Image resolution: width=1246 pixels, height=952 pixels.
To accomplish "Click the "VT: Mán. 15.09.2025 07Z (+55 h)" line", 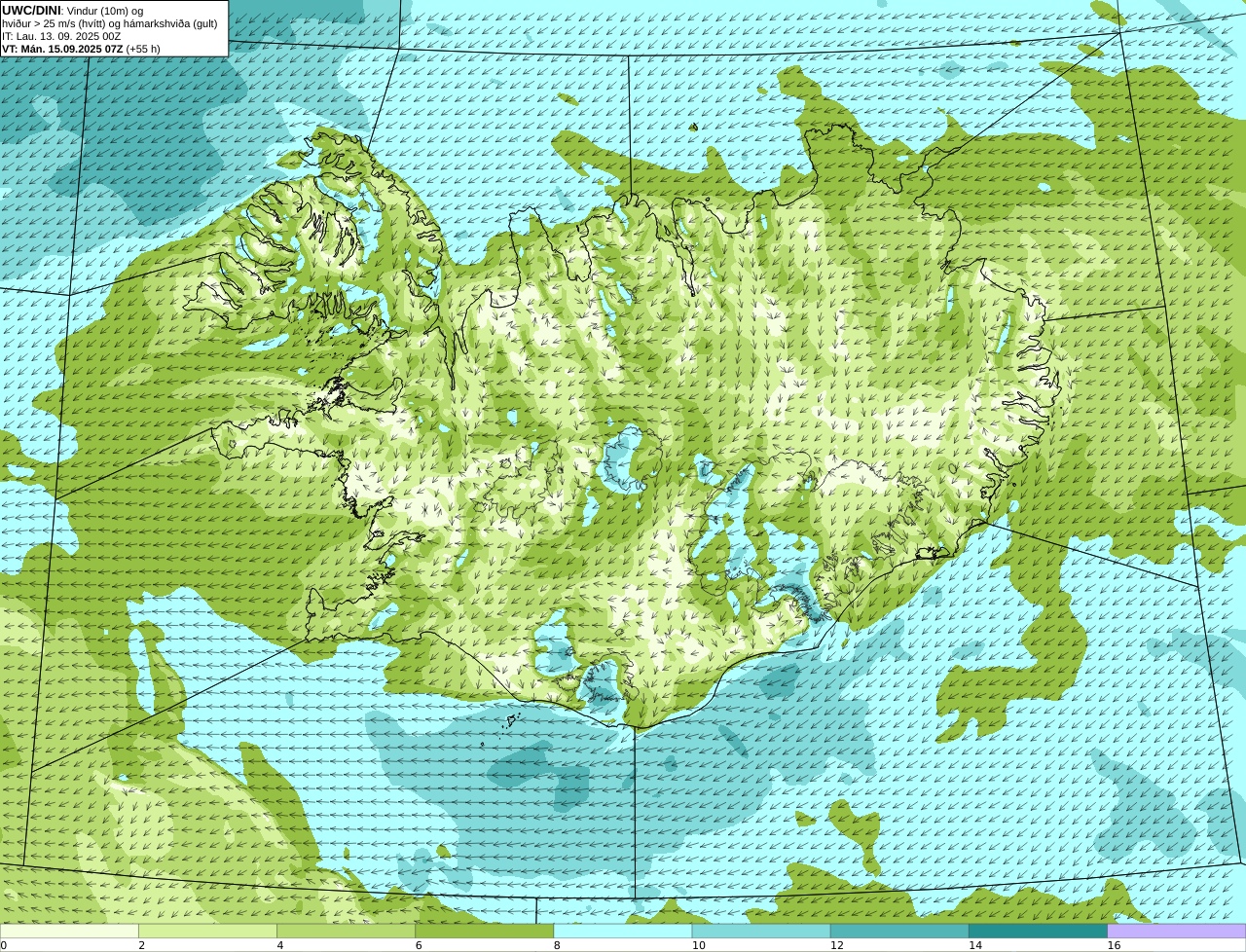I will [81, 49].
